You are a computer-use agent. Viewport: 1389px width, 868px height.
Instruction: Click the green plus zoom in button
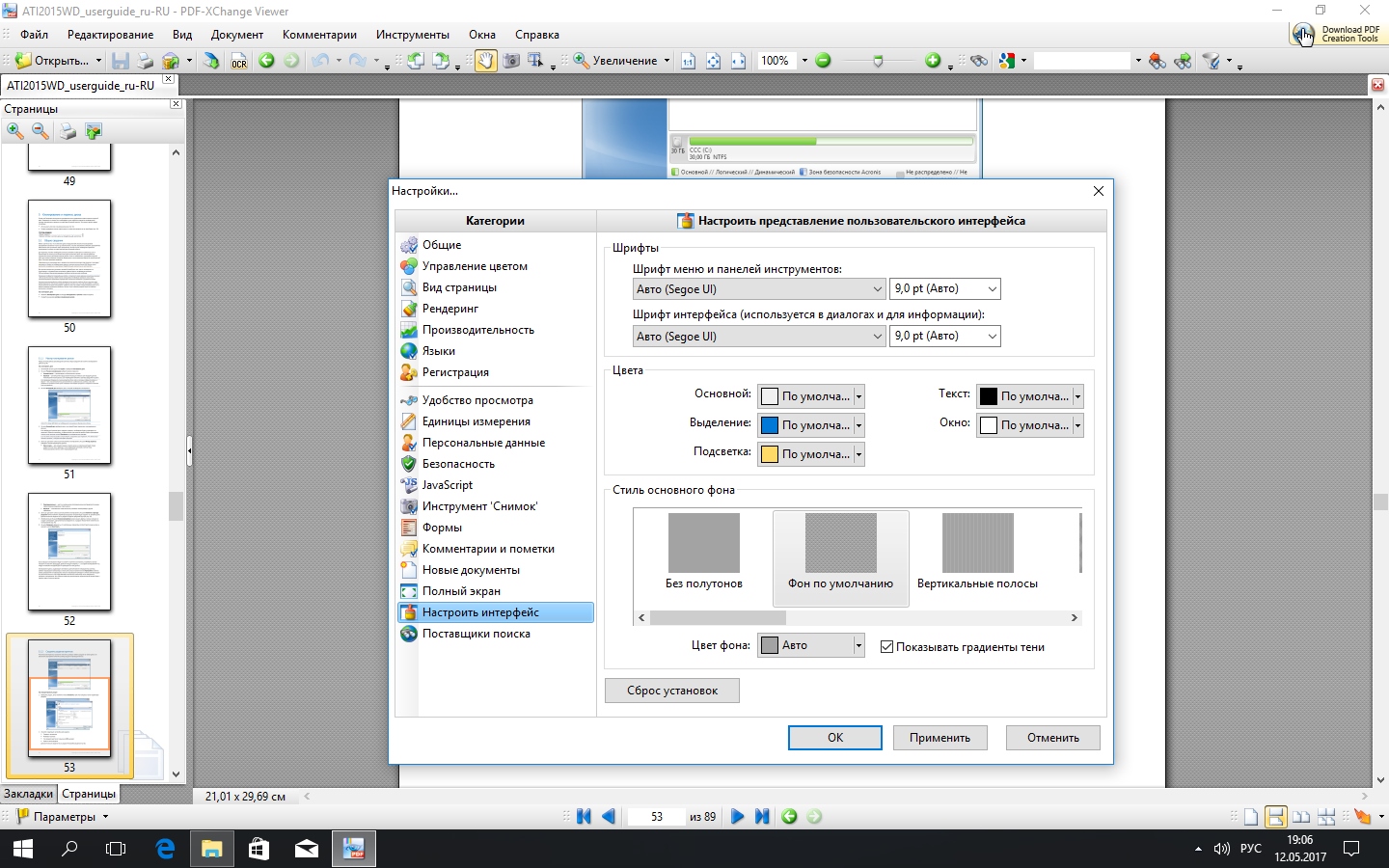pos(933,61)
